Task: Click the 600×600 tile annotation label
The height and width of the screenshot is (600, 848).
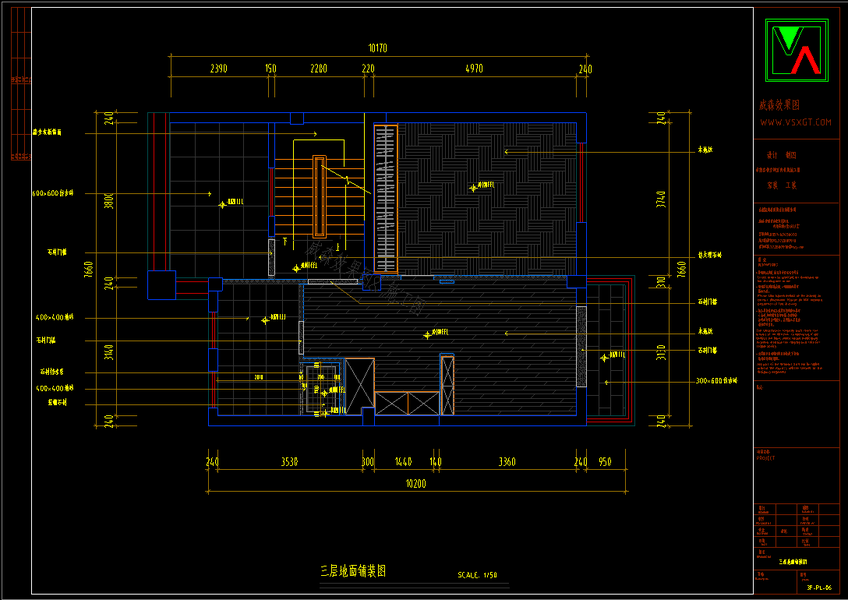Action: [x=52, y=193]
